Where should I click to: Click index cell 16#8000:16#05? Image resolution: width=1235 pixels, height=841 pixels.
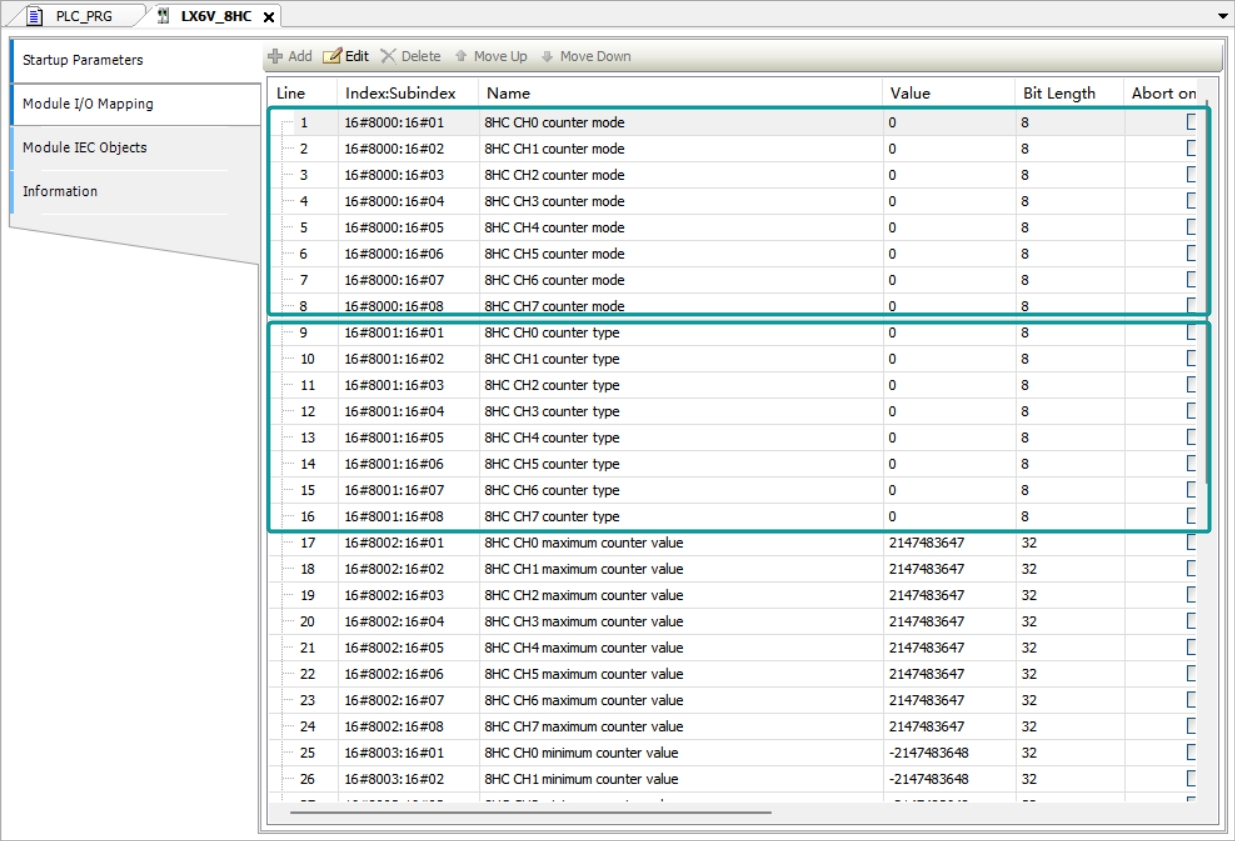(x=408, y=228)
